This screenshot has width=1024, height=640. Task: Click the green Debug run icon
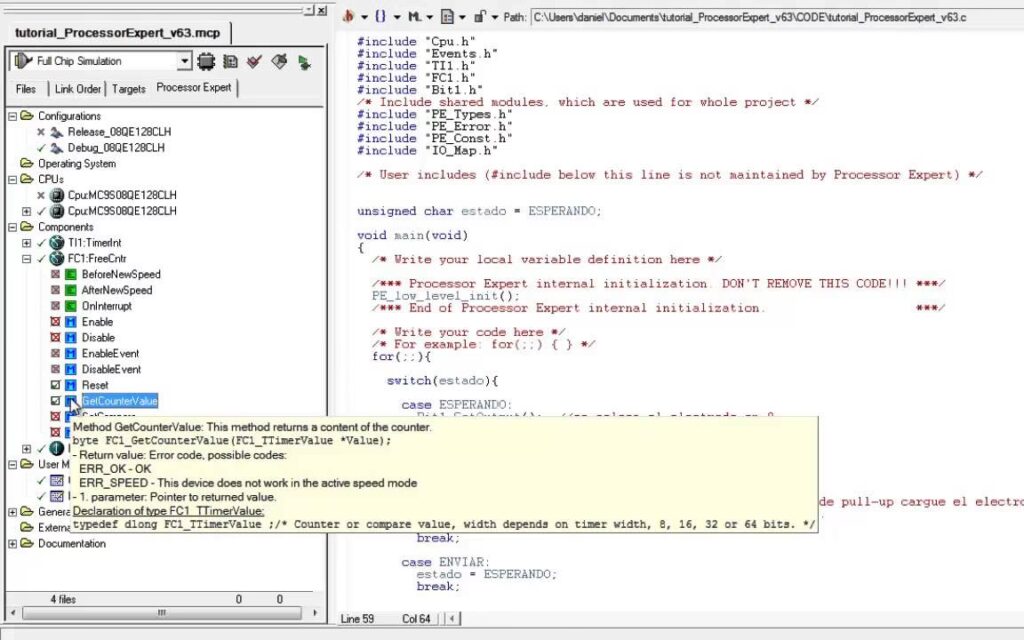coord(303,62)
